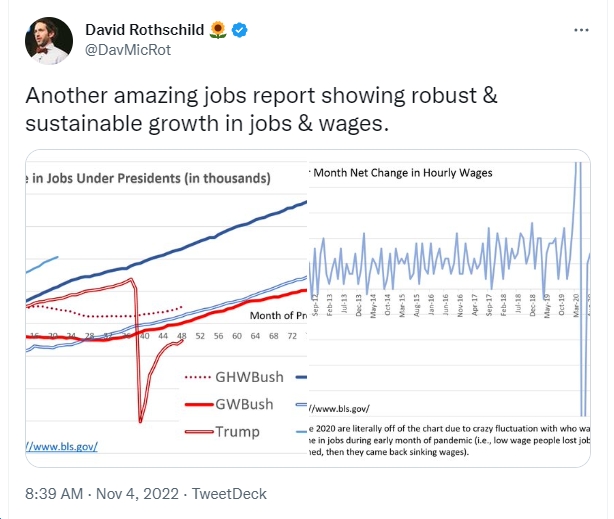Click the tweet text about jobs report
Screen dimensions: 614x519
click(262, 109)
